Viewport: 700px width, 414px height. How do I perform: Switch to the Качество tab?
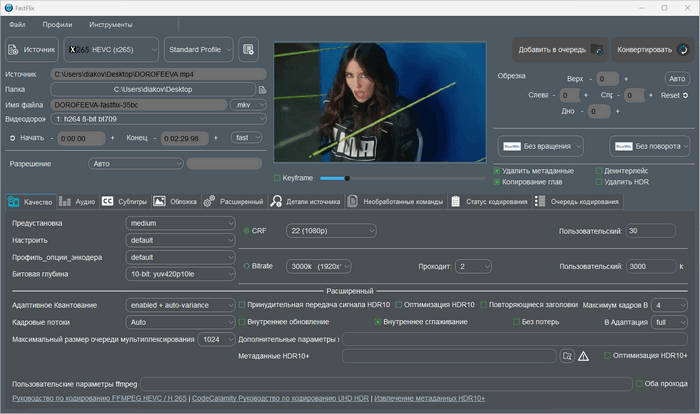click(31, 202)
